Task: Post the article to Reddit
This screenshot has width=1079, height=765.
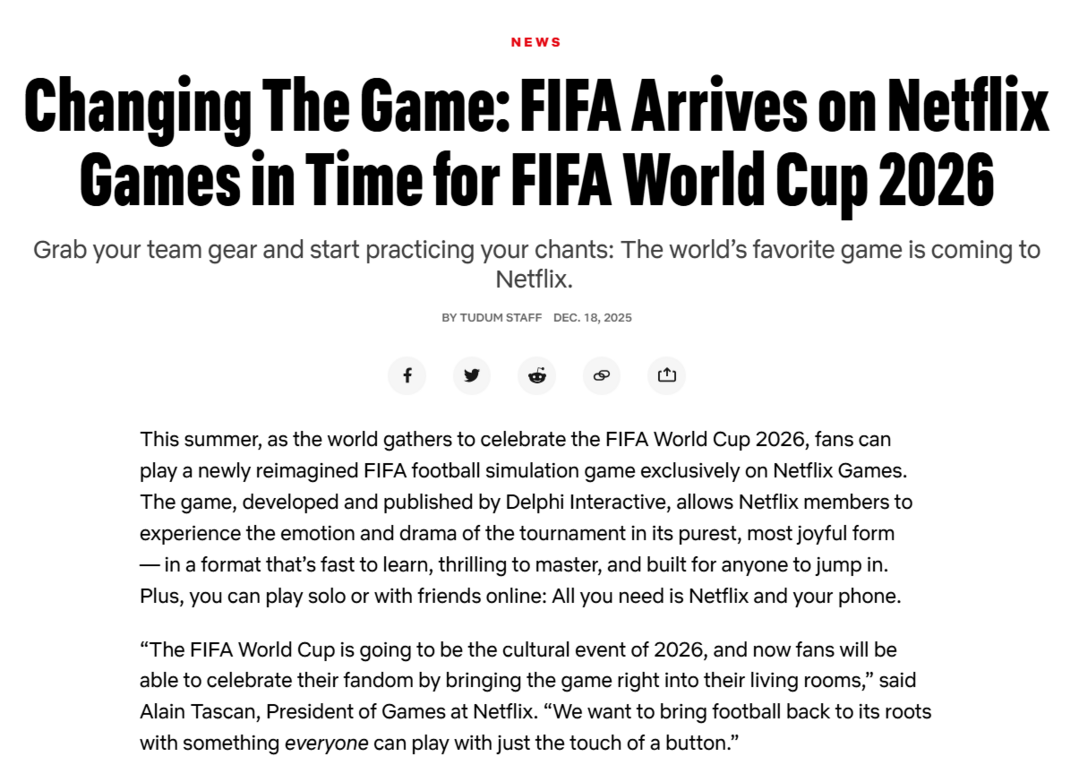Action: click(x=536, y=375)
